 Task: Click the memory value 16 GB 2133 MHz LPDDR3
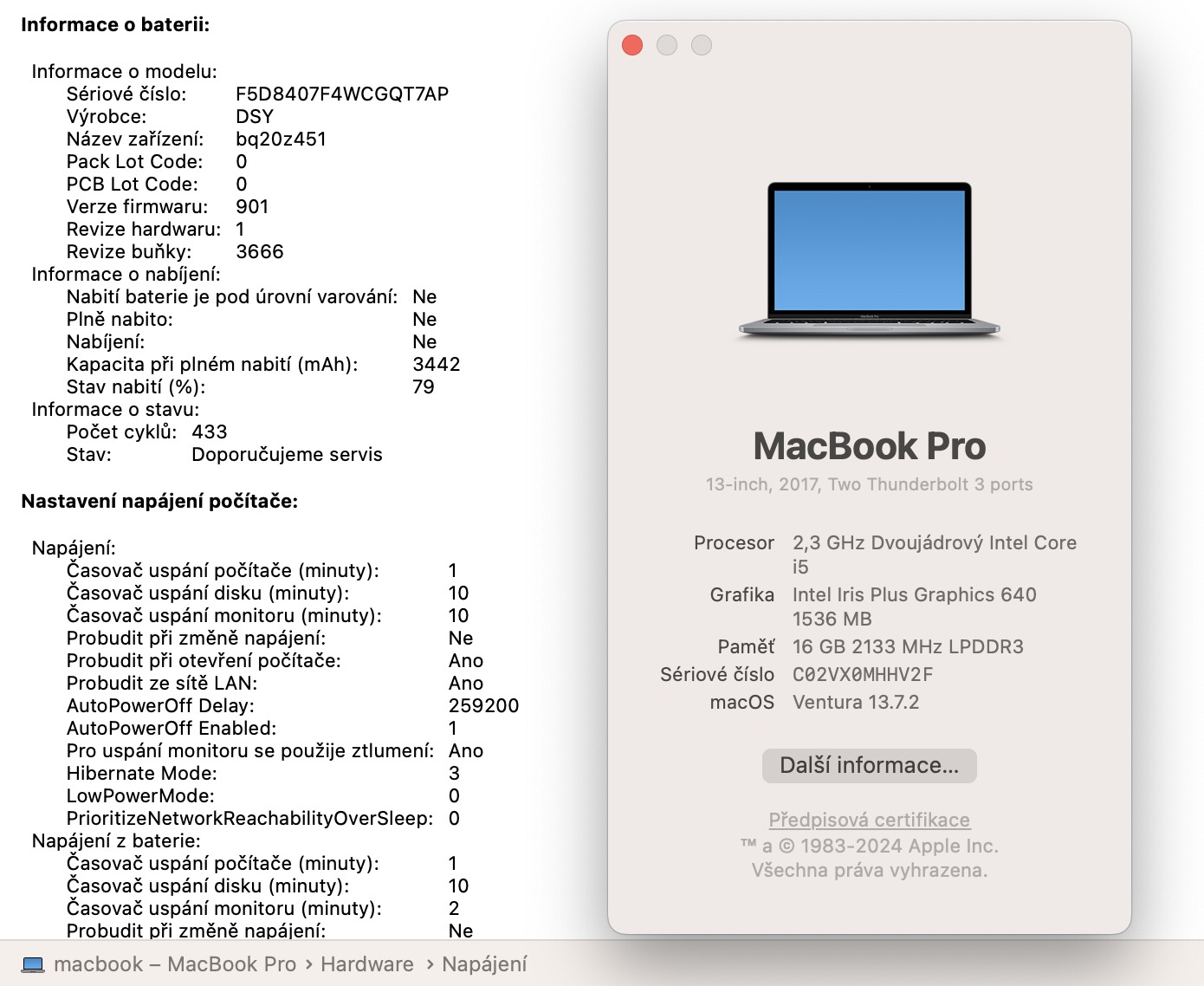(x=908, y=647)
